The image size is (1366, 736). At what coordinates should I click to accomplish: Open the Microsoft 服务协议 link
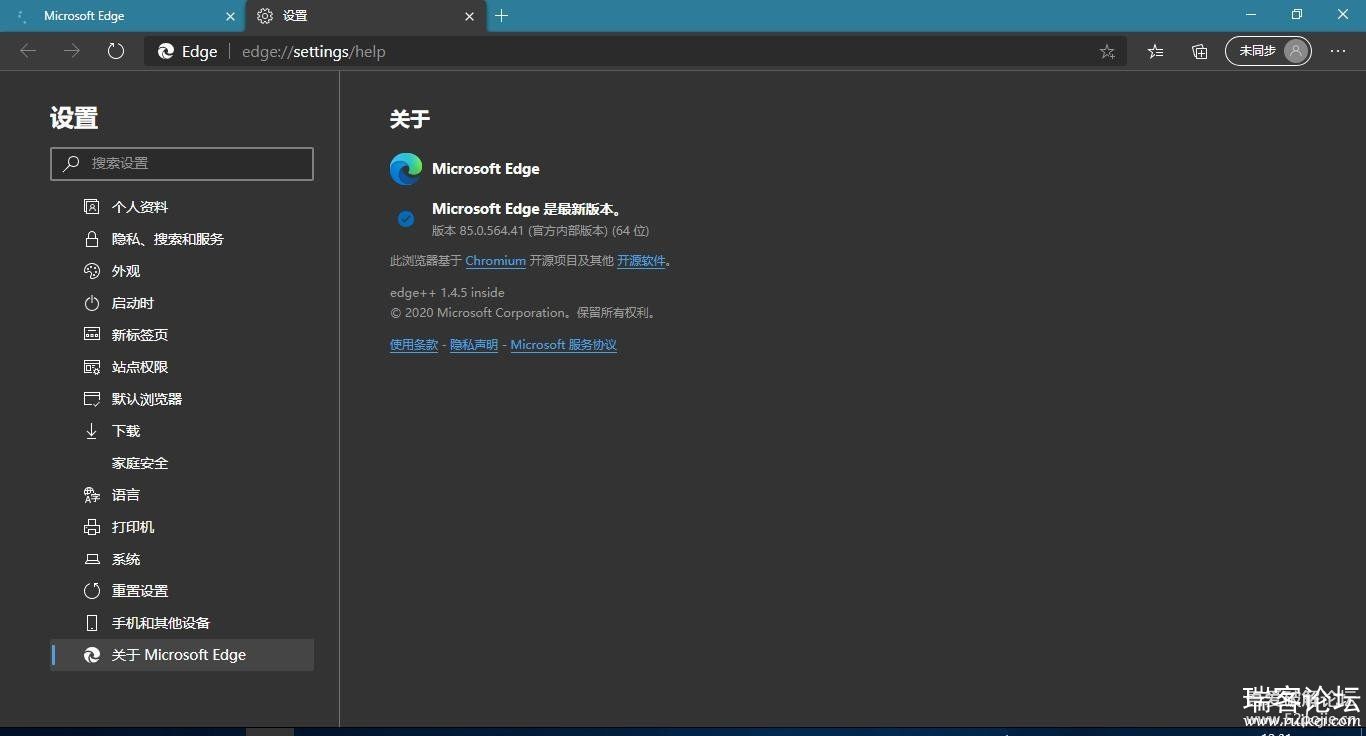pyautogui.click(x=564, y=345)
